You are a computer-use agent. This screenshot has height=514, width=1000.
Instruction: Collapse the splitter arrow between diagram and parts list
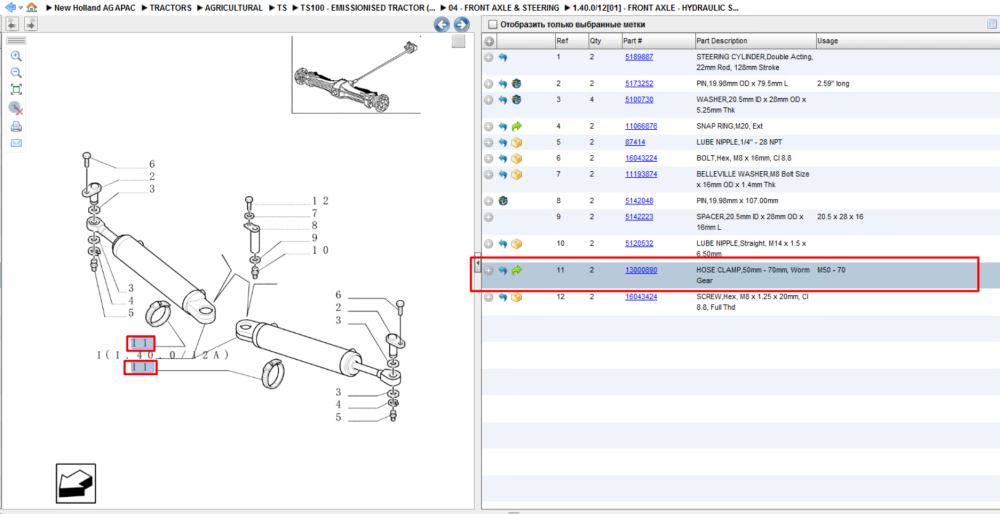tap(477, 263)
